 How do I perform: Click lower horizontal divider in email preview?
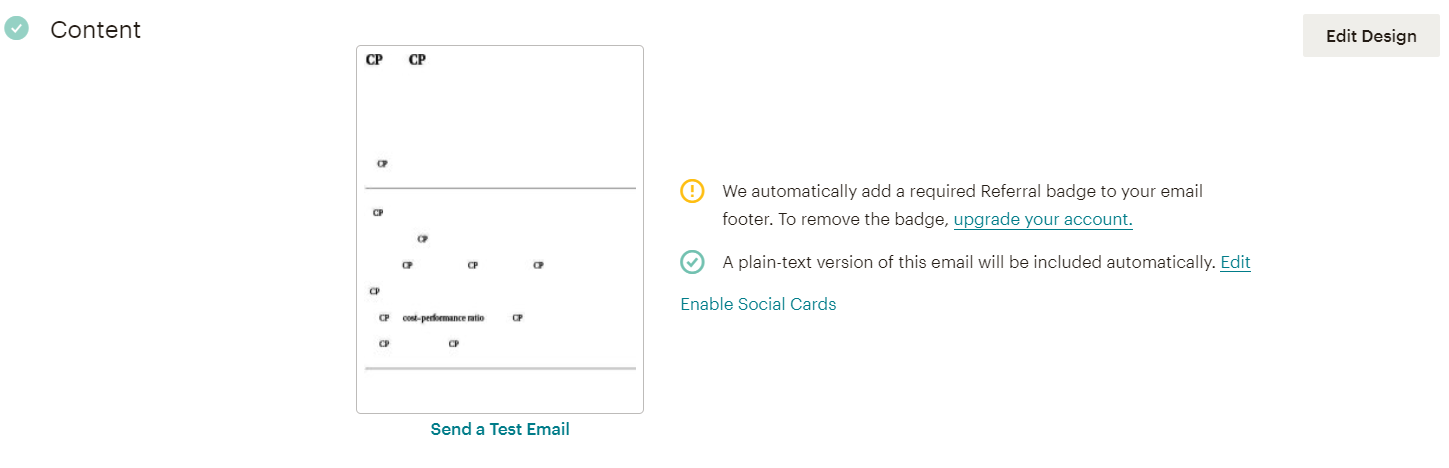coord(500,369)
